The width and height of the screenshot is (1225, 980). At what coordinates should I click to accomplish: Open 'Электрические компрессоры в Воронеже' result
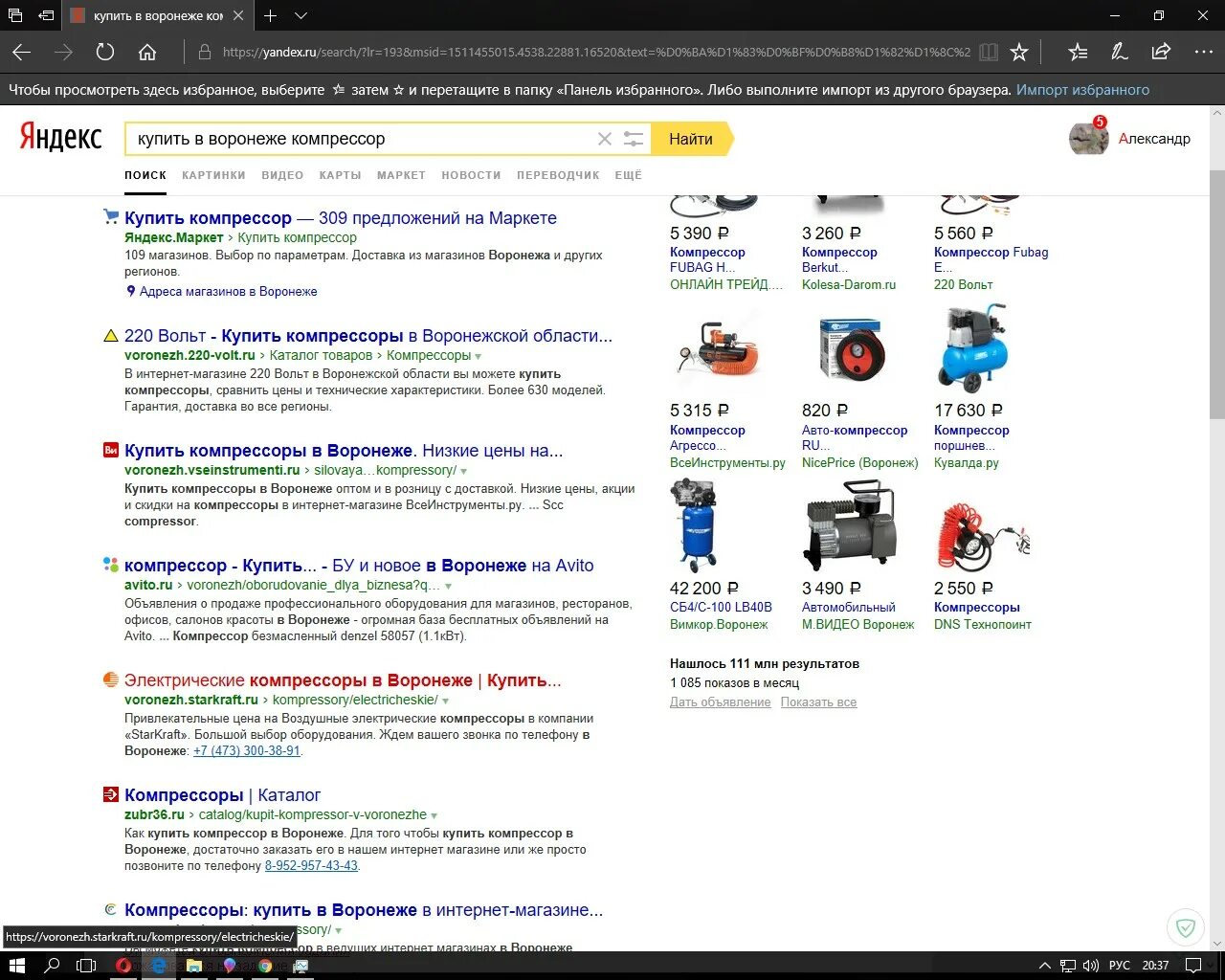343,680
